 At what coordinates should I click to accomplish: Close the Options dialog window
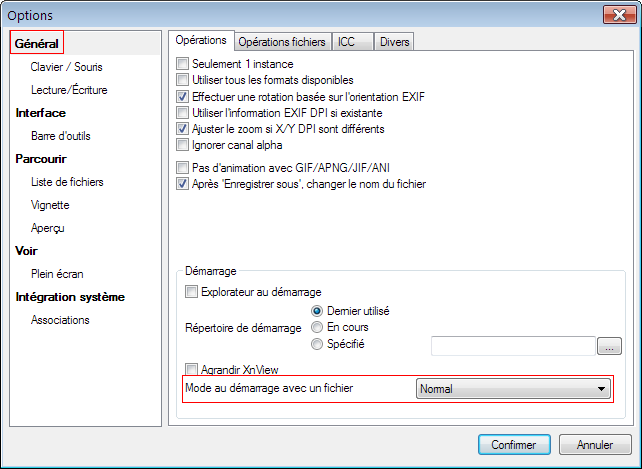point(614,15)
